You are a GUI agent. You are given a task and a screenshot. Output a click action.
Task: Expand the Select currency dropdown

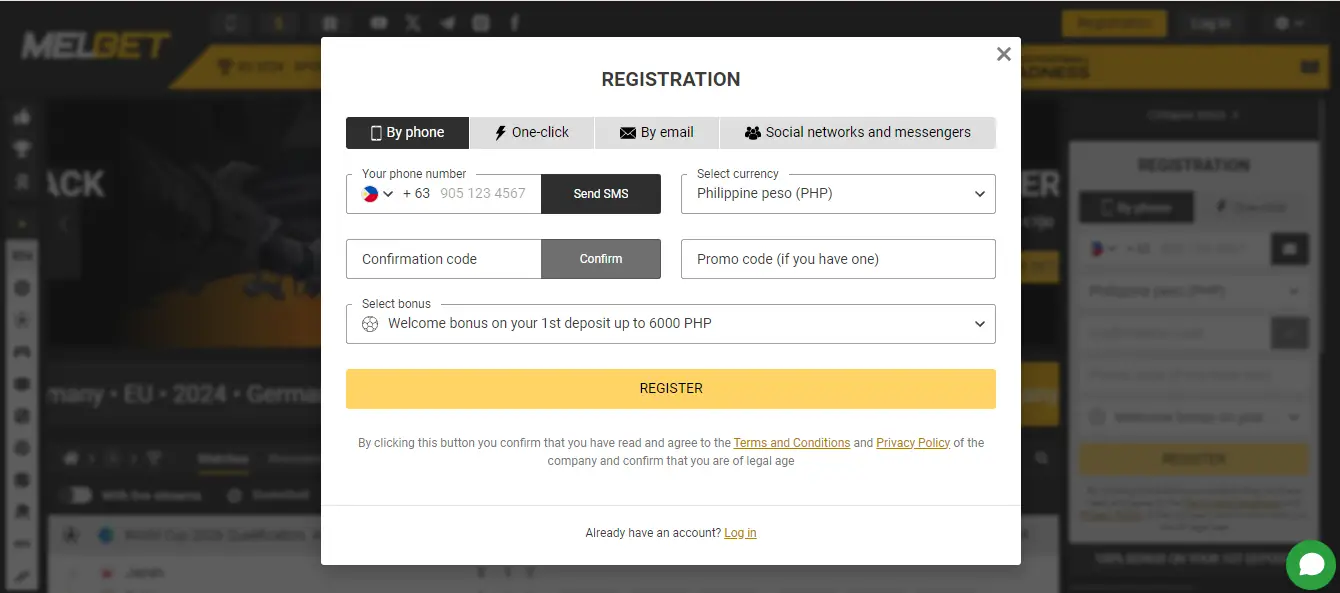coord(838,194)
